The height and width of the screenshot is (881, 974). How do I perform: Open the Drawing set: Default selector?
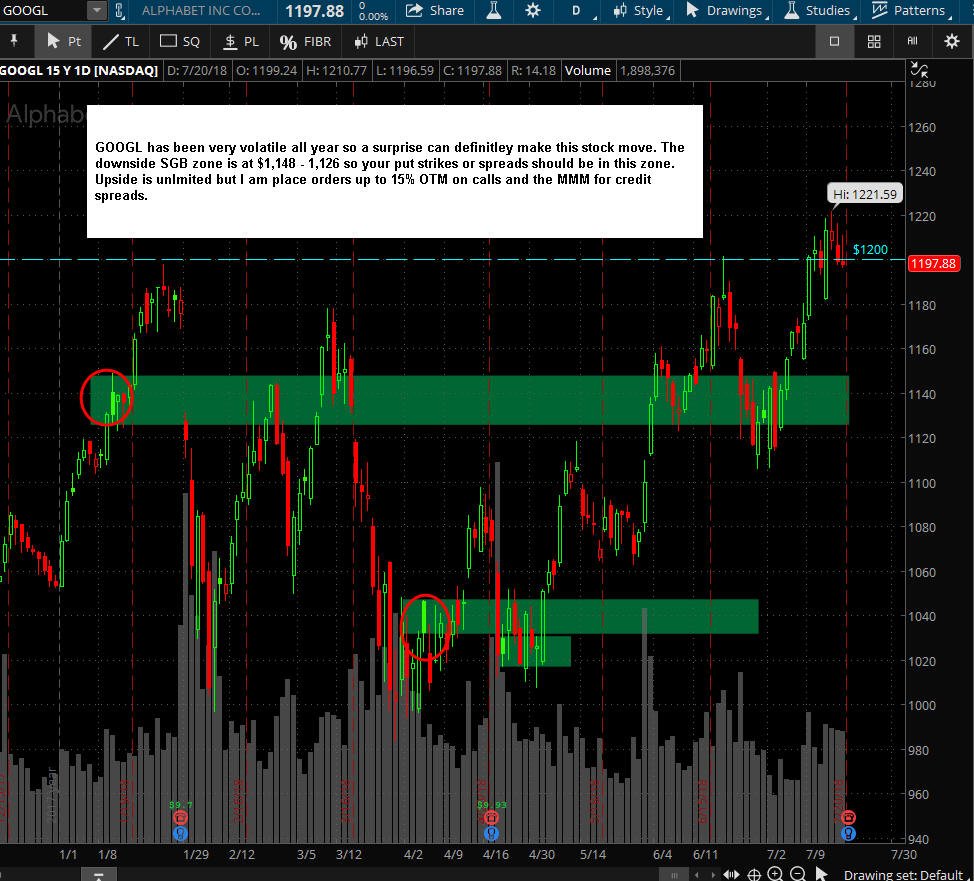click(x=903, y=874)
